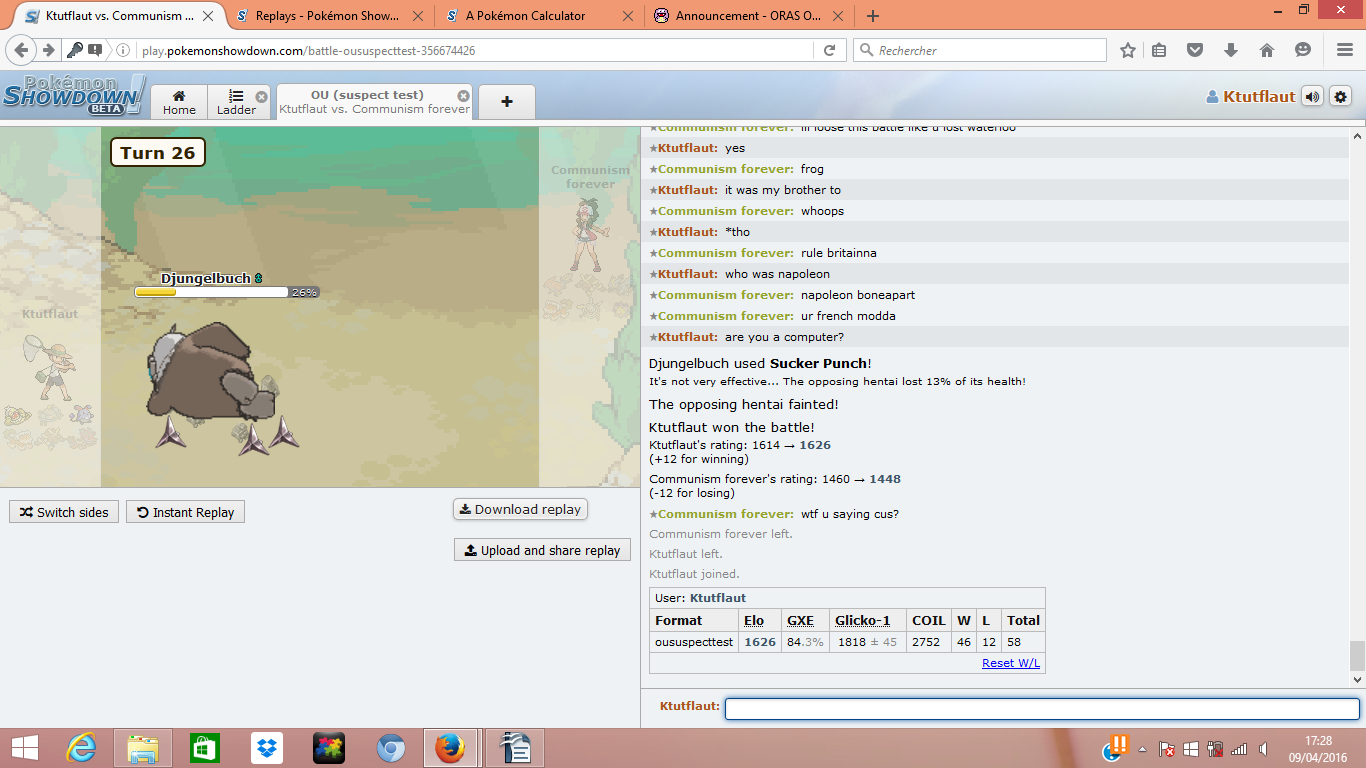Open a new Firefox tab
Image resolution: width=1366 pixels, height=768 pixels.
tap(872, 16)
